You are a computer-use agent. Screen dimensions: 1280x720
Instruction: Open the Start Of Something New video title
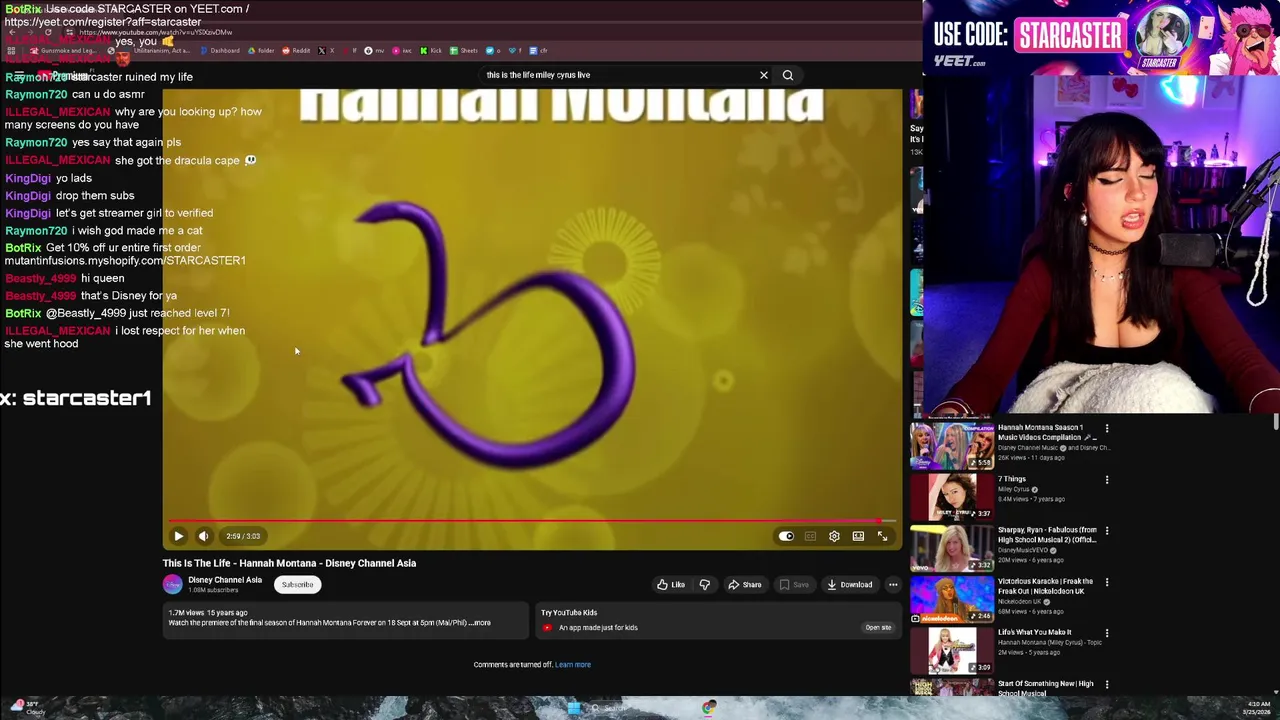(1046, 688)
